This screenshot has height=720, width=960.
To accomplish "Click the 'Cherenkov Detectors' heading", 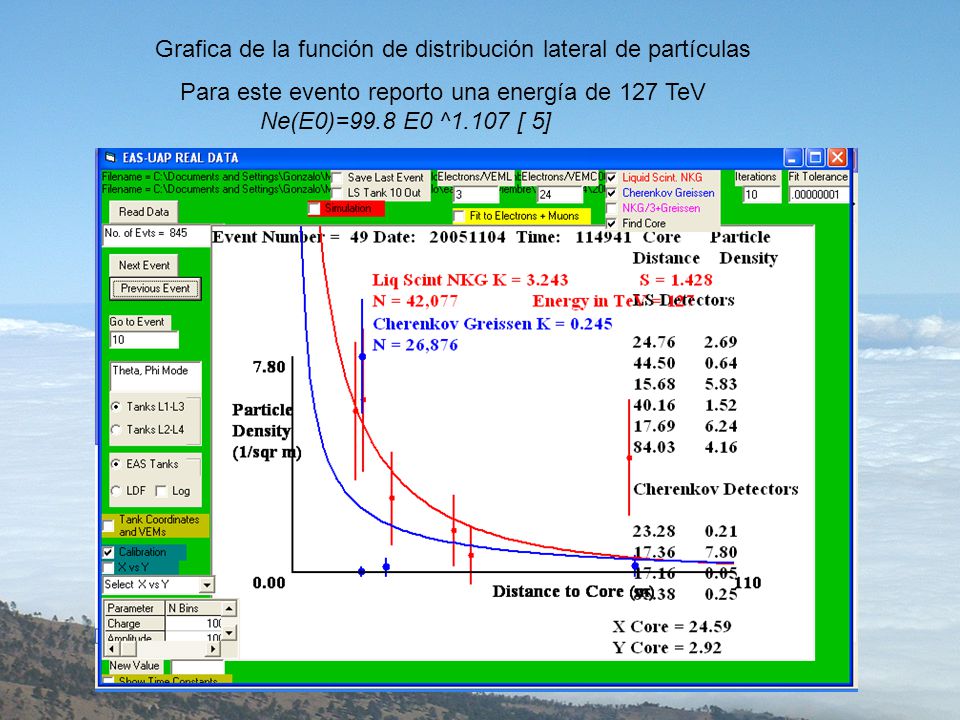I will [x=716, y=489].
